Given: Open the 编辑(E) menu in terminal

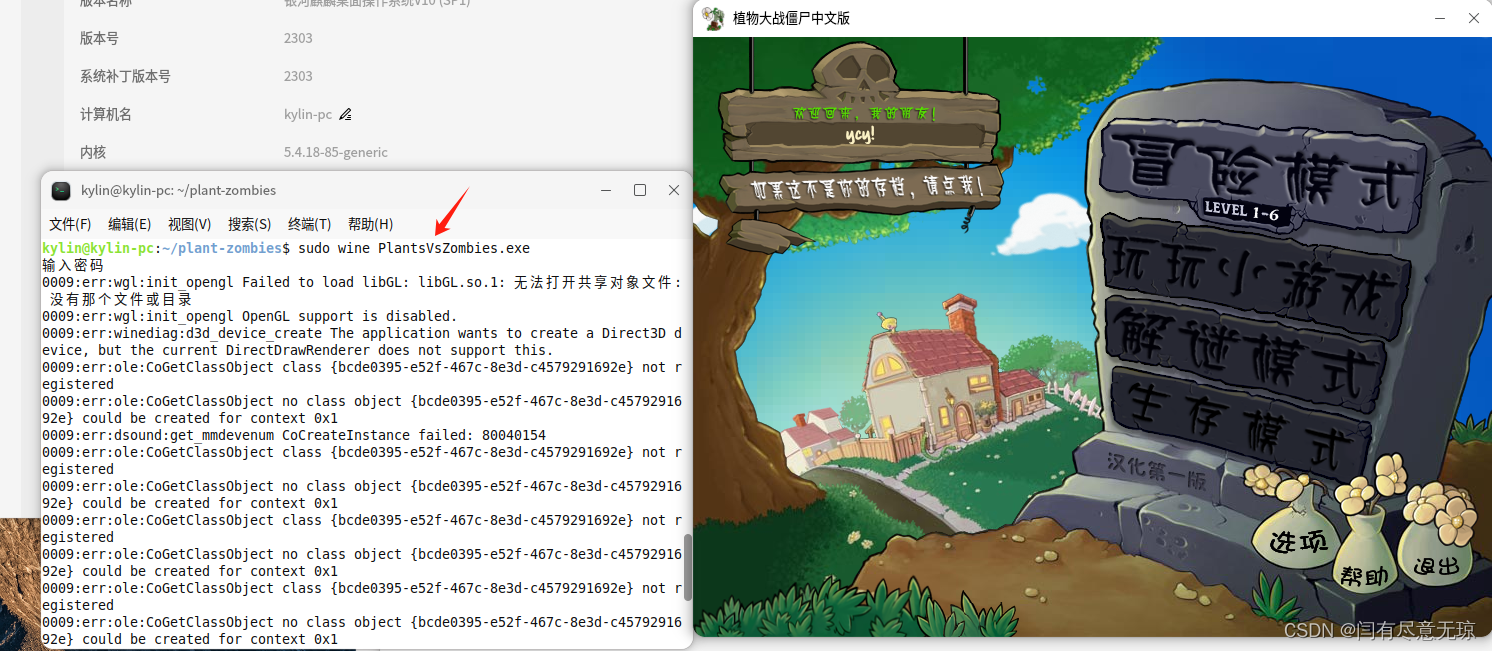Looking at the screenshot, I should coord(130,224).
